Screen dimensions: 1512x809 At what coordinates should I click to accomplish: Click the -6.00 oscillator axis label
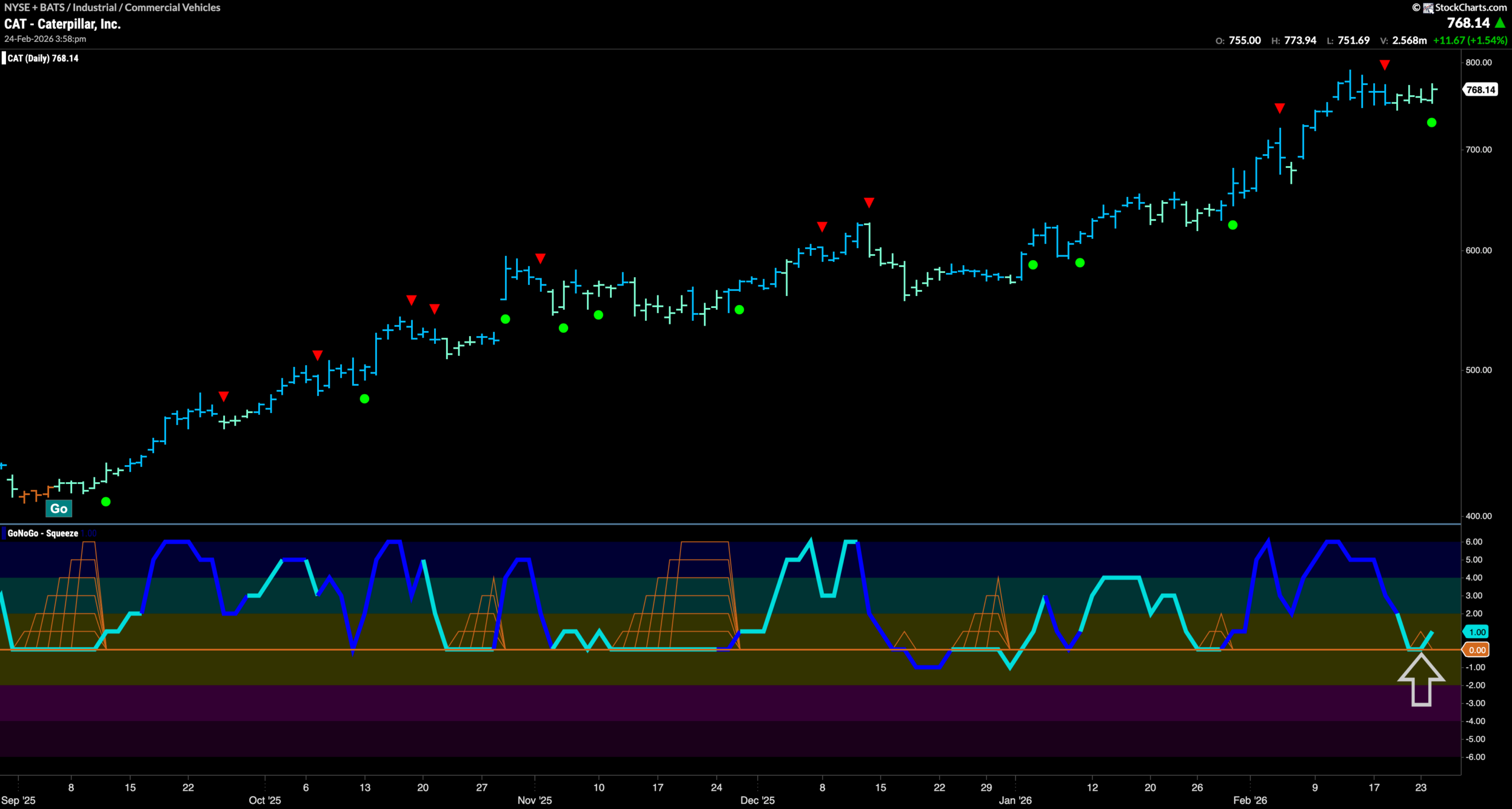tap(1475, 757)
